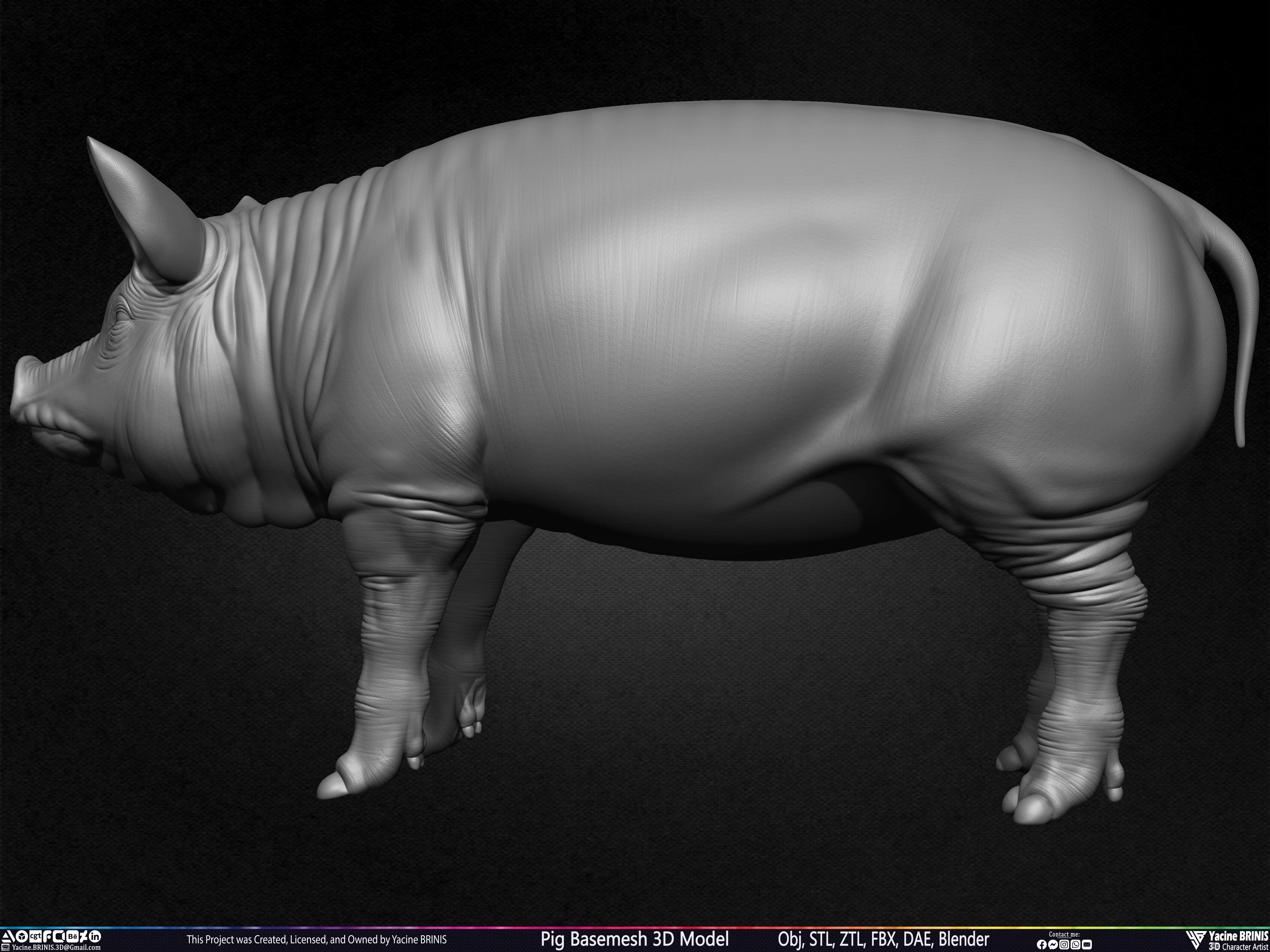
Task: Open the LinkedIn icon
Action: [95, 936]
